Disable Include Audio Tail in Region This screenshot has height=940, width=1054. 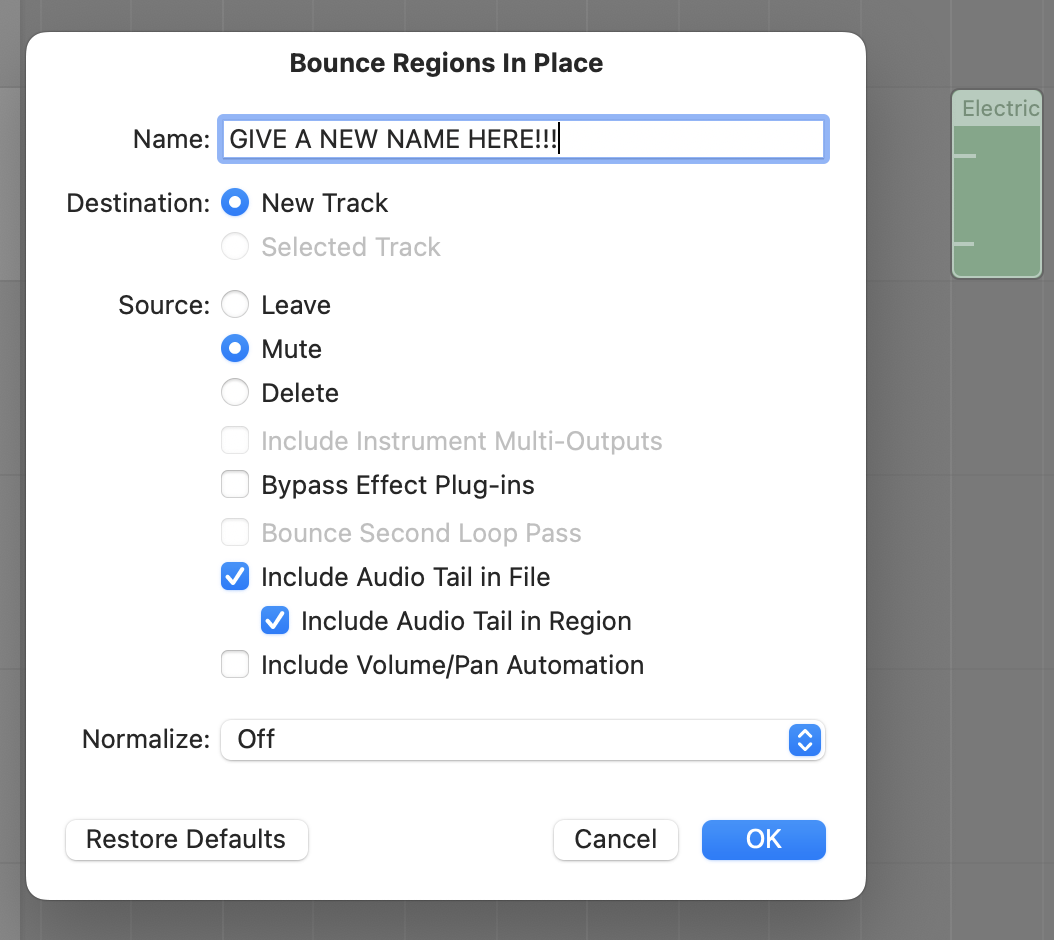coord(275,621)
